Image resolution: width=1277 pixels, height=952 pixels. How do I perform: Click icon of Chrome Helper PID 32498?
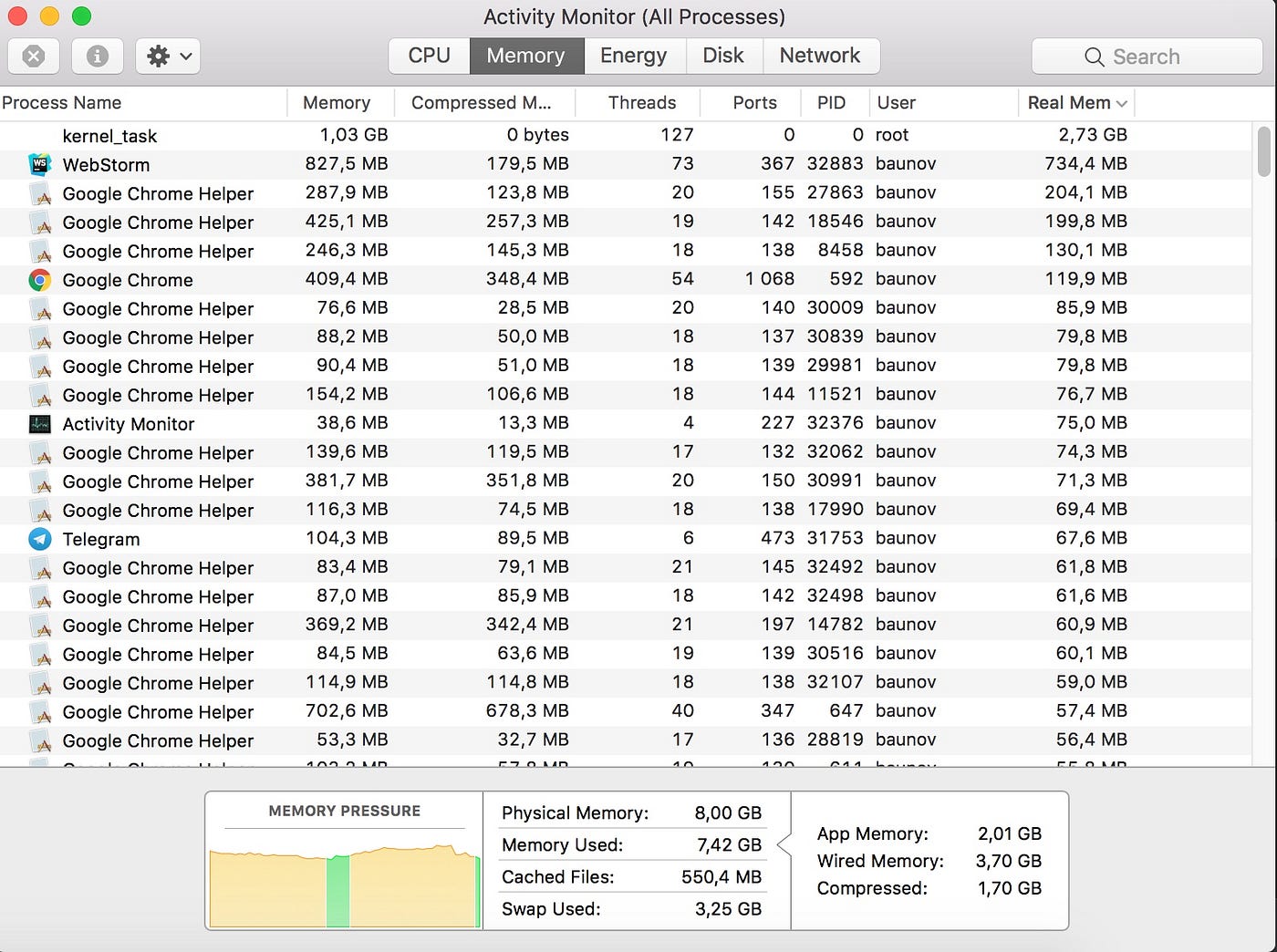(x=39, y=596)
